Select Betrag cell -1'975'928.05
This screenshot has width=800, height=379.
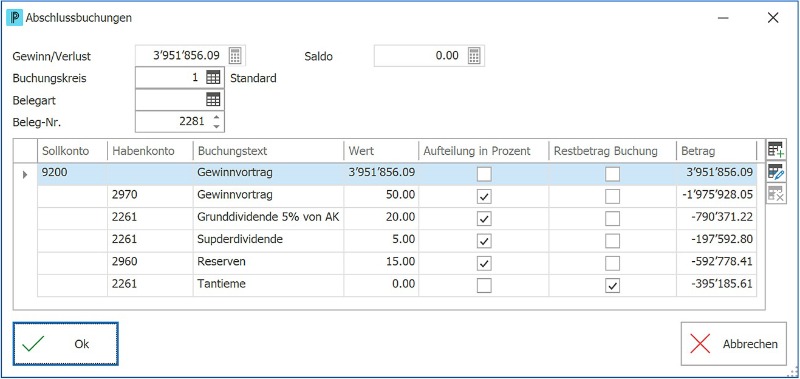click(x=716, y=196)
